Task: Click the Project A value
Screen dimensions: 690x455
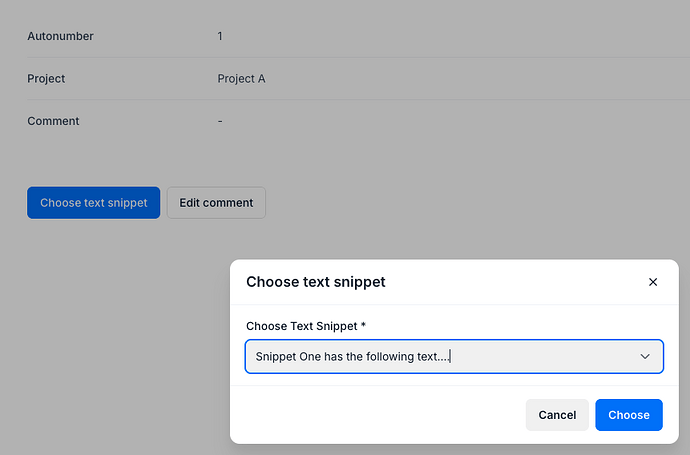Action: pos(241,79)
